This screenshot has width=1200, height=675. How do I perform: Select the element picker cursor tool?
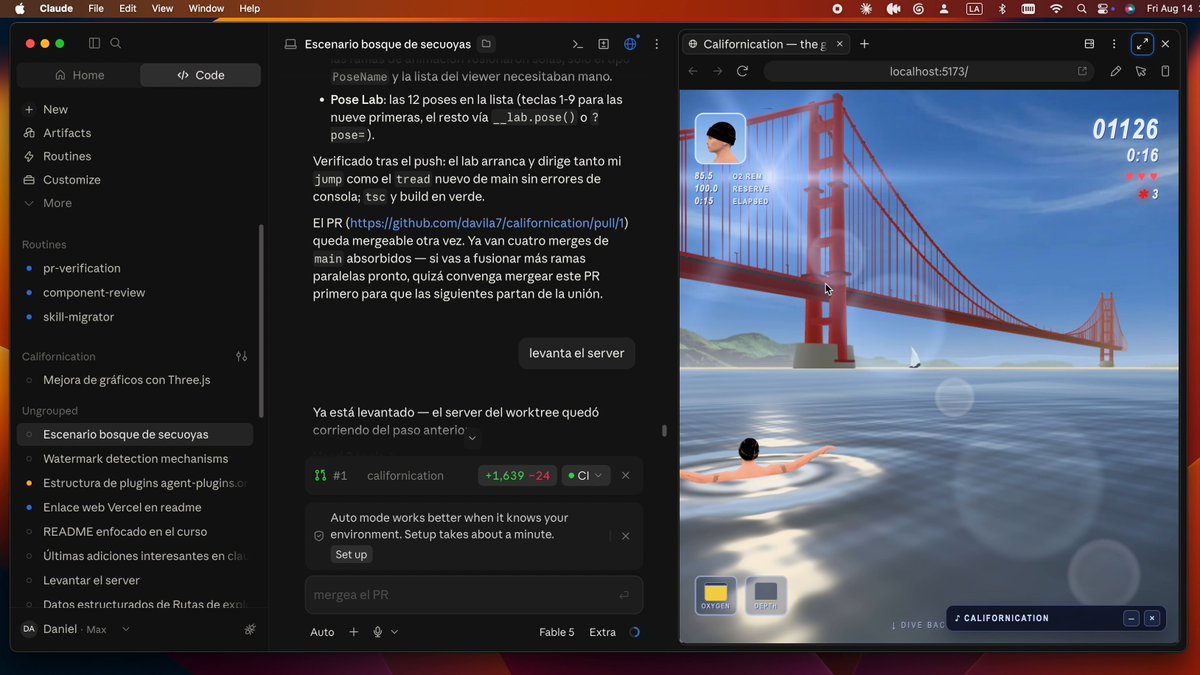pyautogui.click(x=1140, y=71)
